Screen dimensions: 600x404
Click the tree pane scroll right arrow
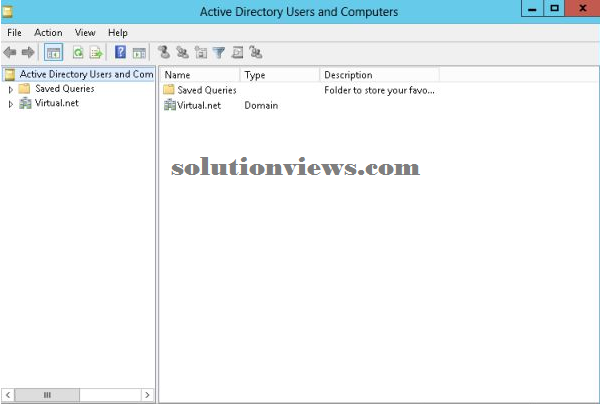[147, 395]
